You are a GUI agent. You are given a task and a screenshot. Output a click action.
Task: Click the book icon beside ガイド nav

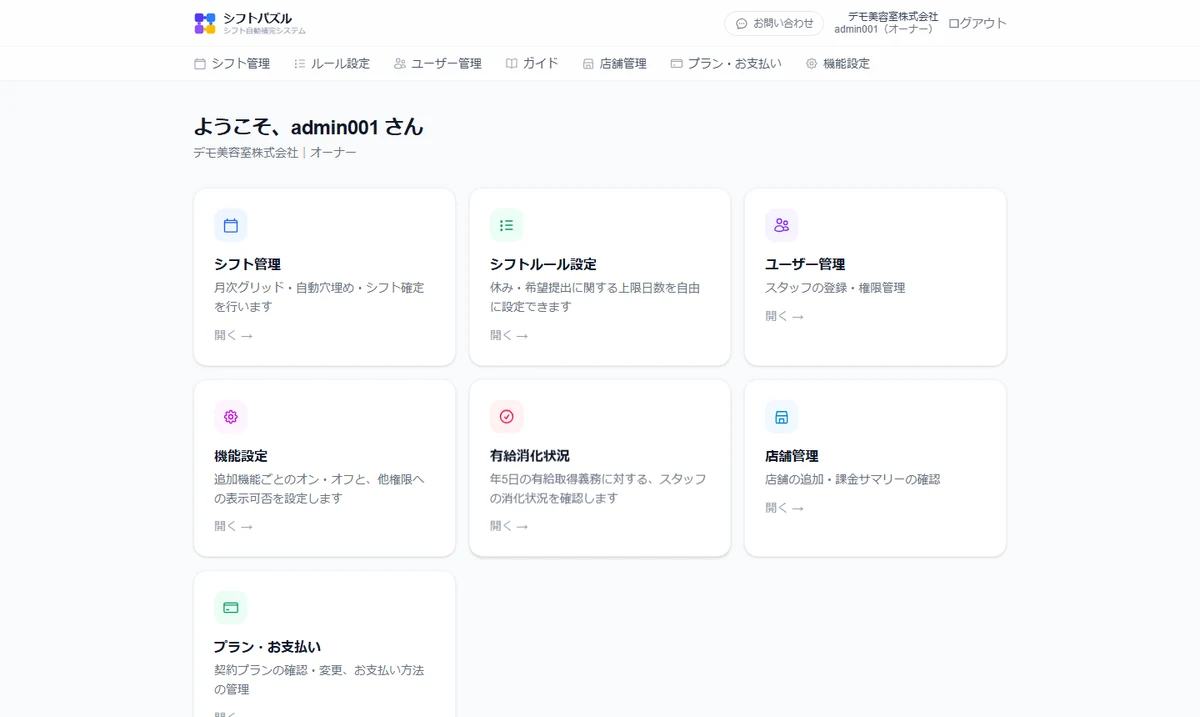point(511,63)
